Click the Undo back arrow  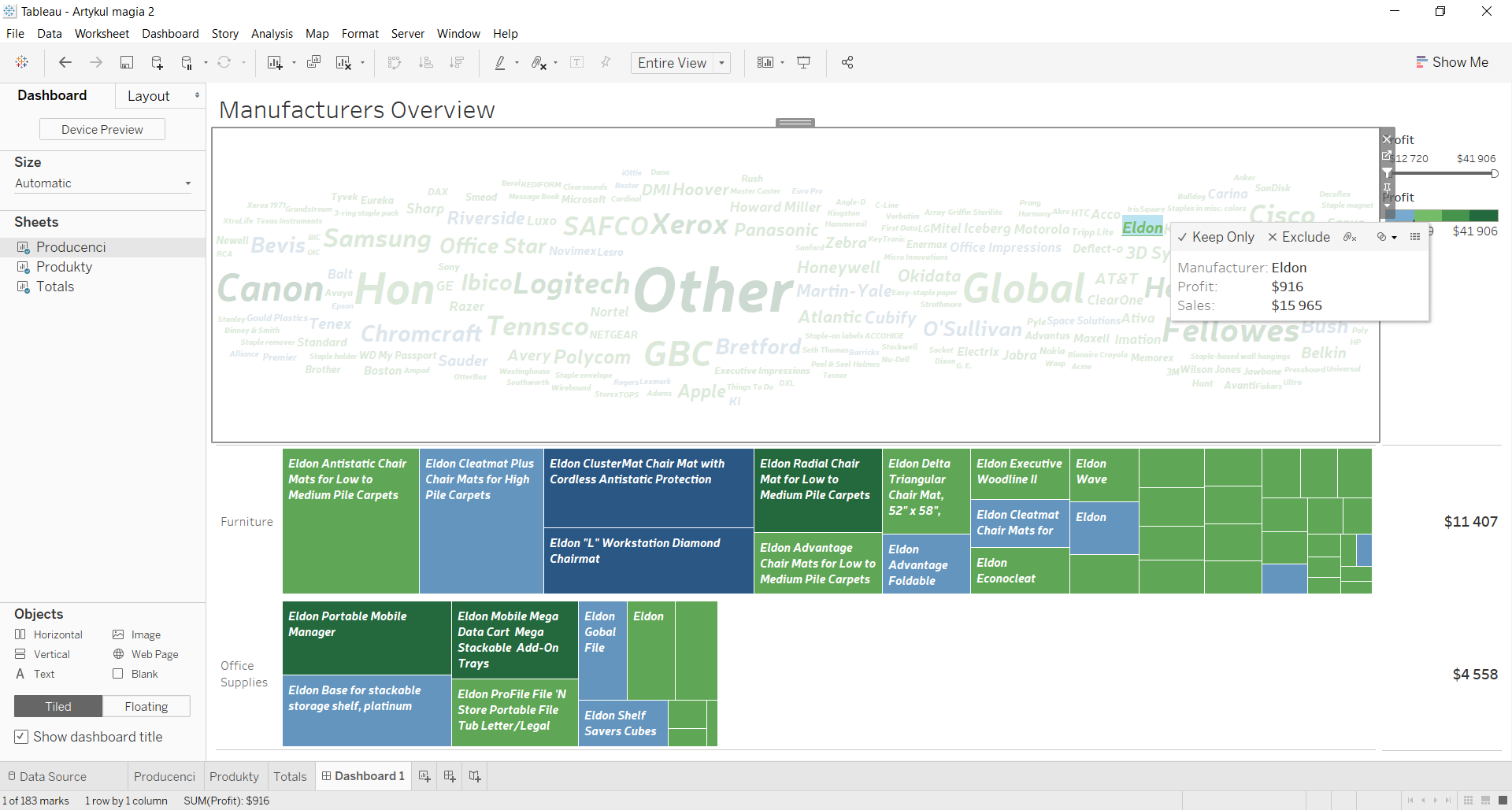(65, 63)
